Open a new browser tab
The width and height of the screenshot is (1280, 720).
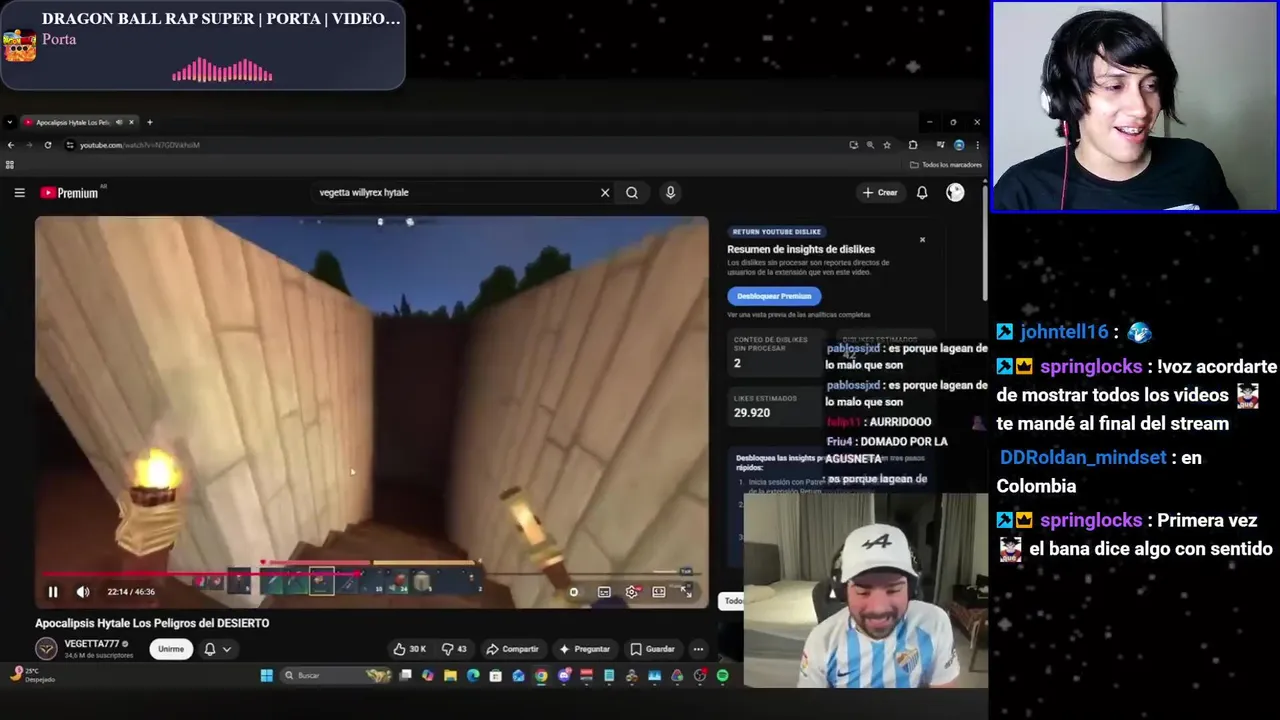coord(150,122)
